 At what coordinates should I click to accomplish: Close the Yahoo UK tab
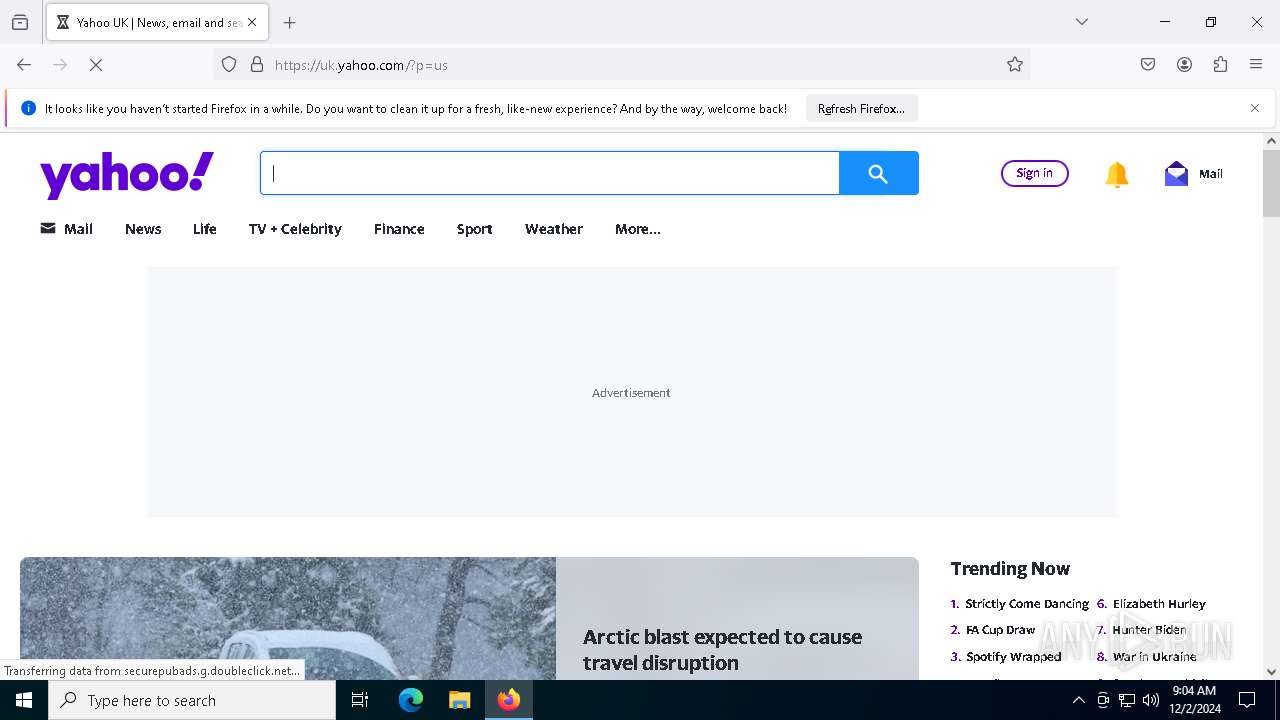(x=252, y=22)
